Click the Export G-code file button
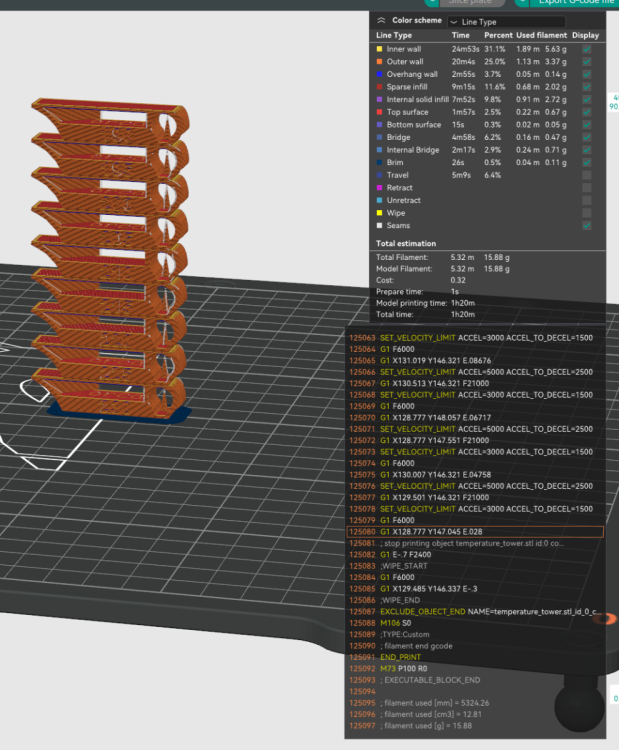This screenshot has width=619, height=750. click(575, 2)
